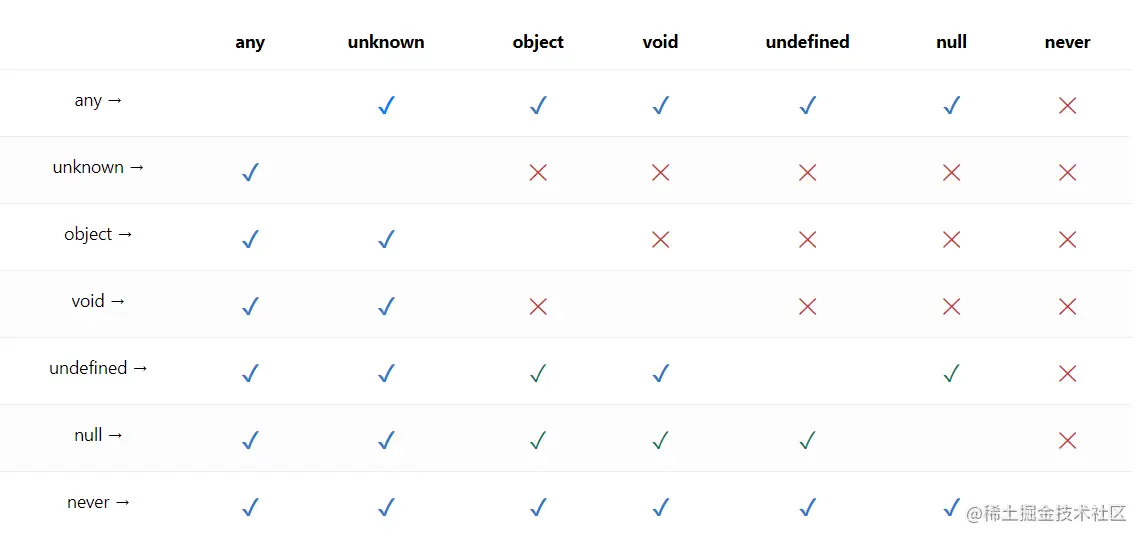
Task: Click the checkmark in any row, unknown column
Action: [x=386, y=105]
